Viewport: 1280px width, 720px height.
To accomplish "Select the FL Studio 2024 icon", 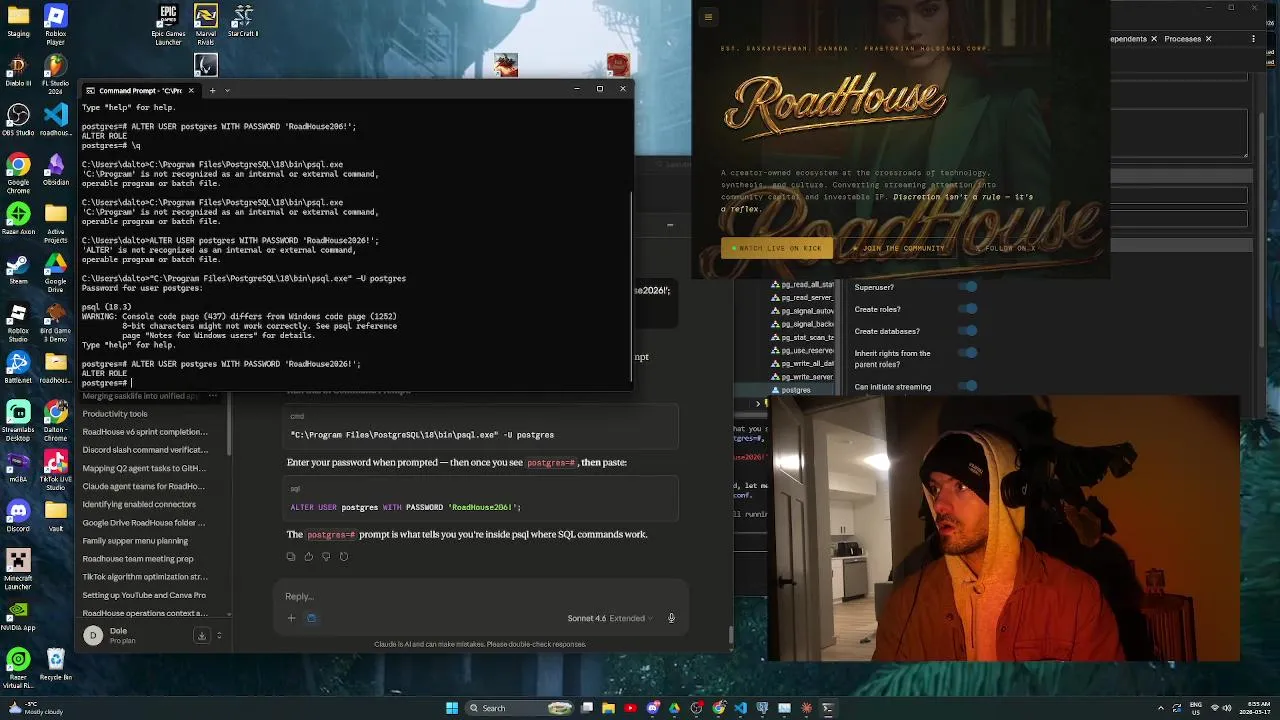I will coord(56,74).
